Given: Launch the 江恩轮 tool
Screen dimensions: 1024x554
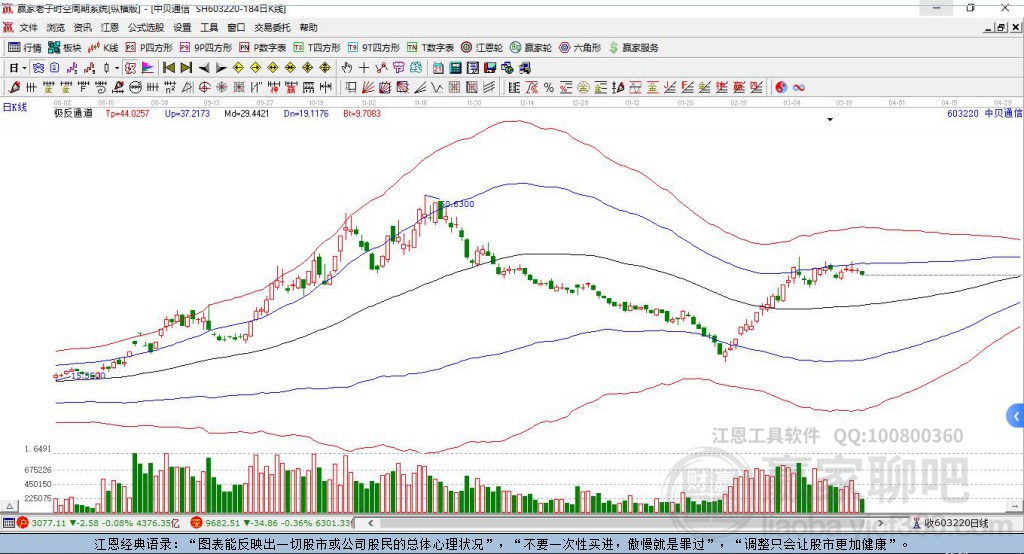Looking at the screenshot, I should [482, 48].
